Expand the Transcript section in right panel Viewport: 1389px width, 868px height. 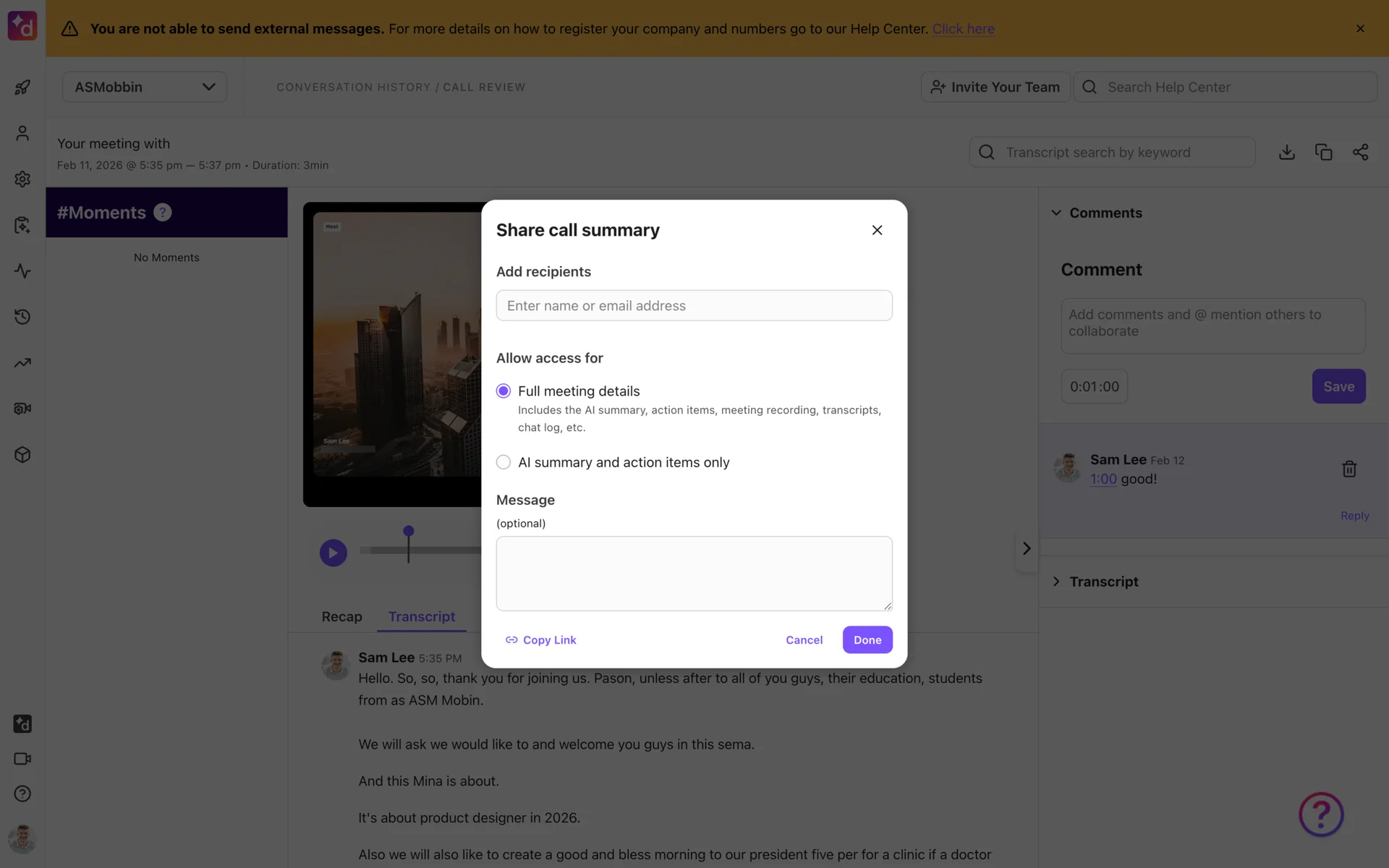pos(1056,582)
